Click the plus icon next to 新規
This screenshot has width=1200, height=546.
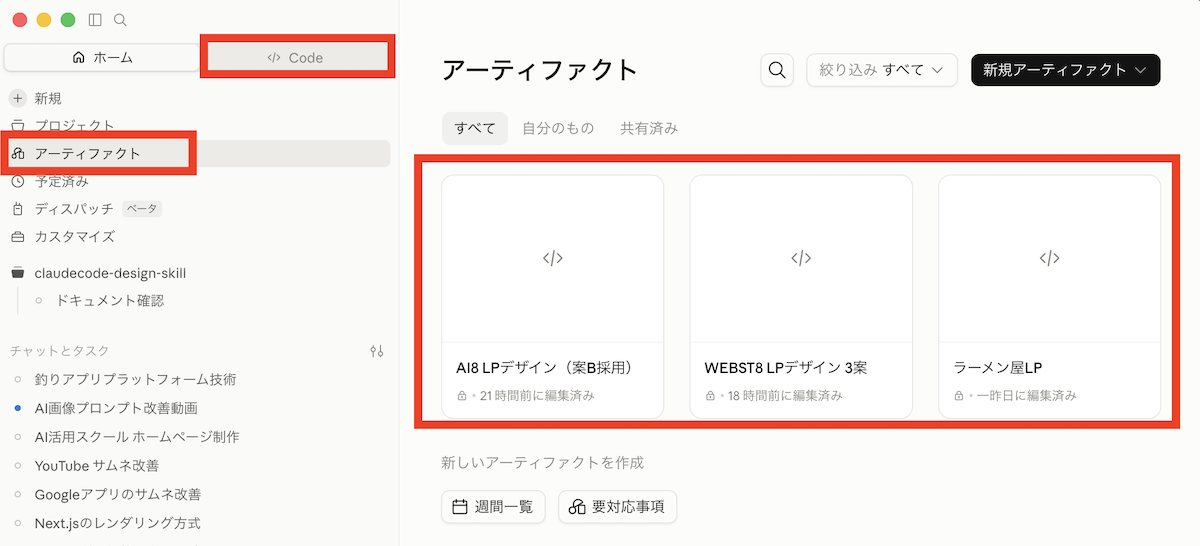[x=18, y=98]
